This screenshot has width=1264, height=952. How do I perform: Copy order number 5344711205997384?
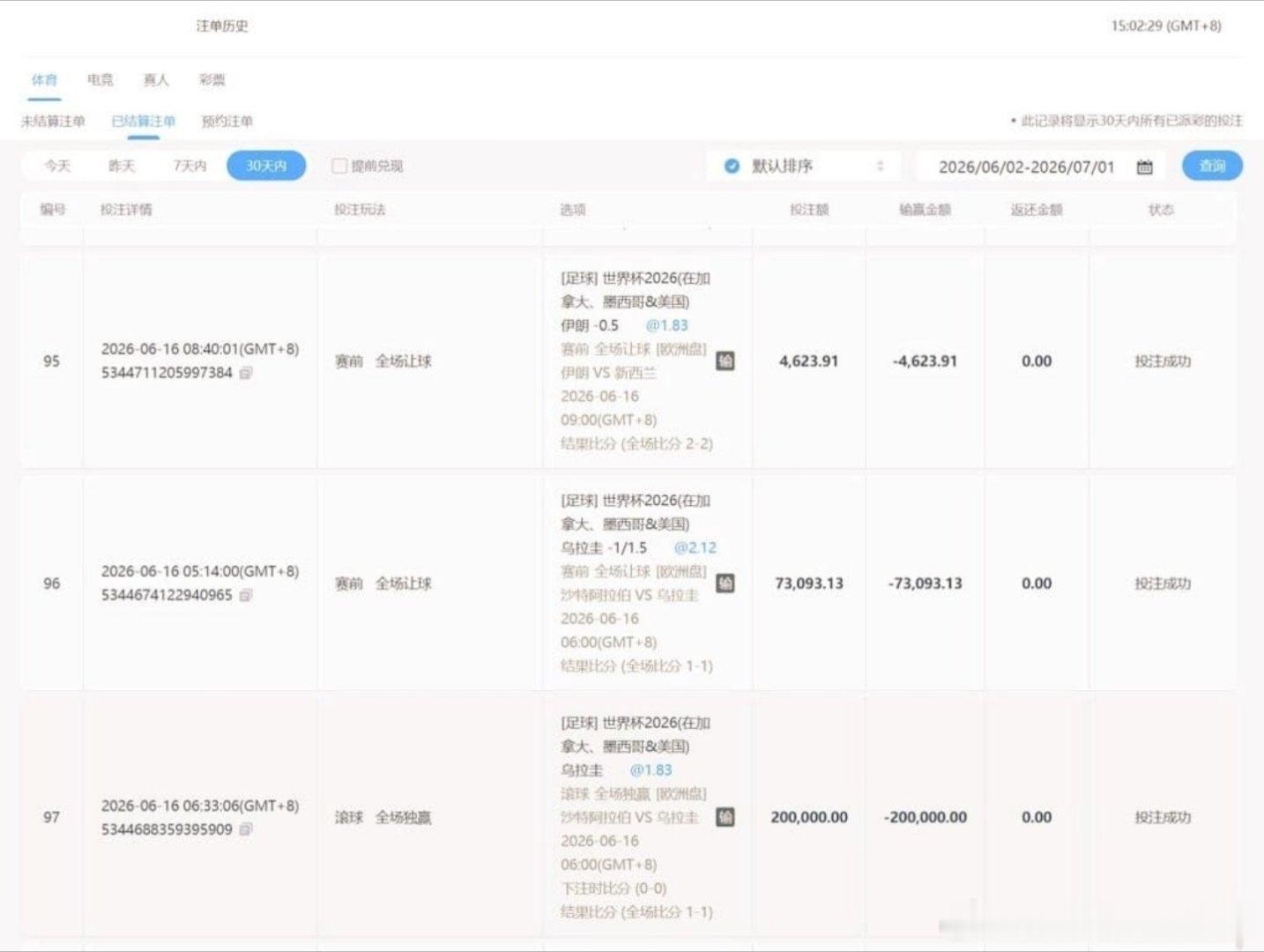click(x=246, y=373)
